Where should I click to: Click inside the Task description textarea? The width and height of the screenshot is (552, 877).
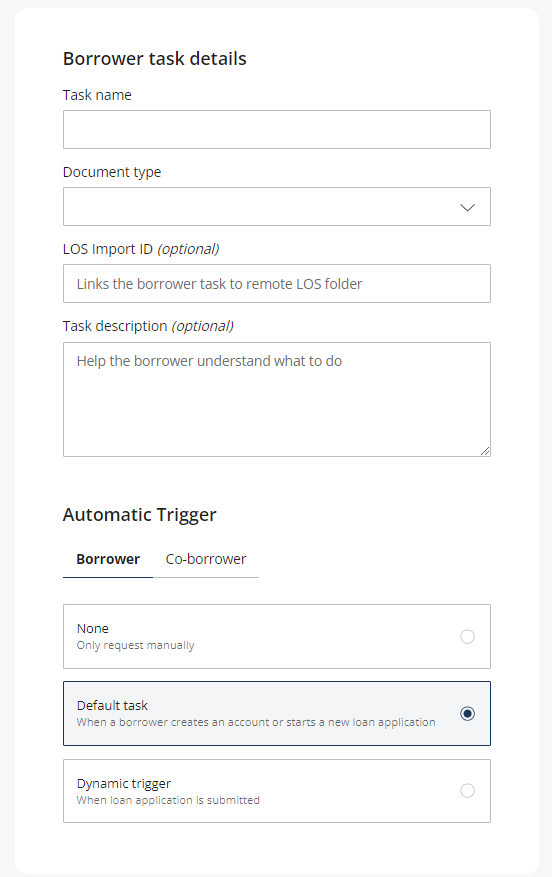277,399
